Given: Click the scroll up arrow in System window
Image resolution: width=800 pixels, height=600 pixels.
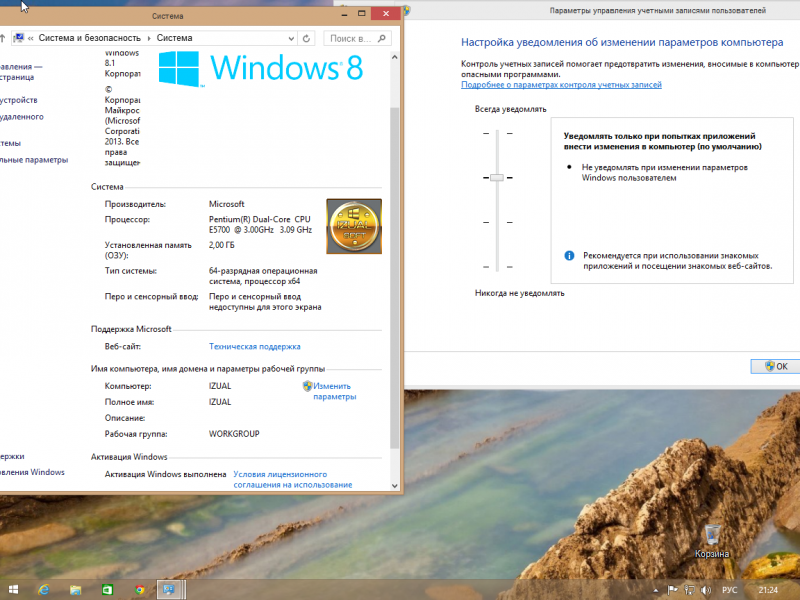Looking at the screenshot, I should click(x=394, y=57).
